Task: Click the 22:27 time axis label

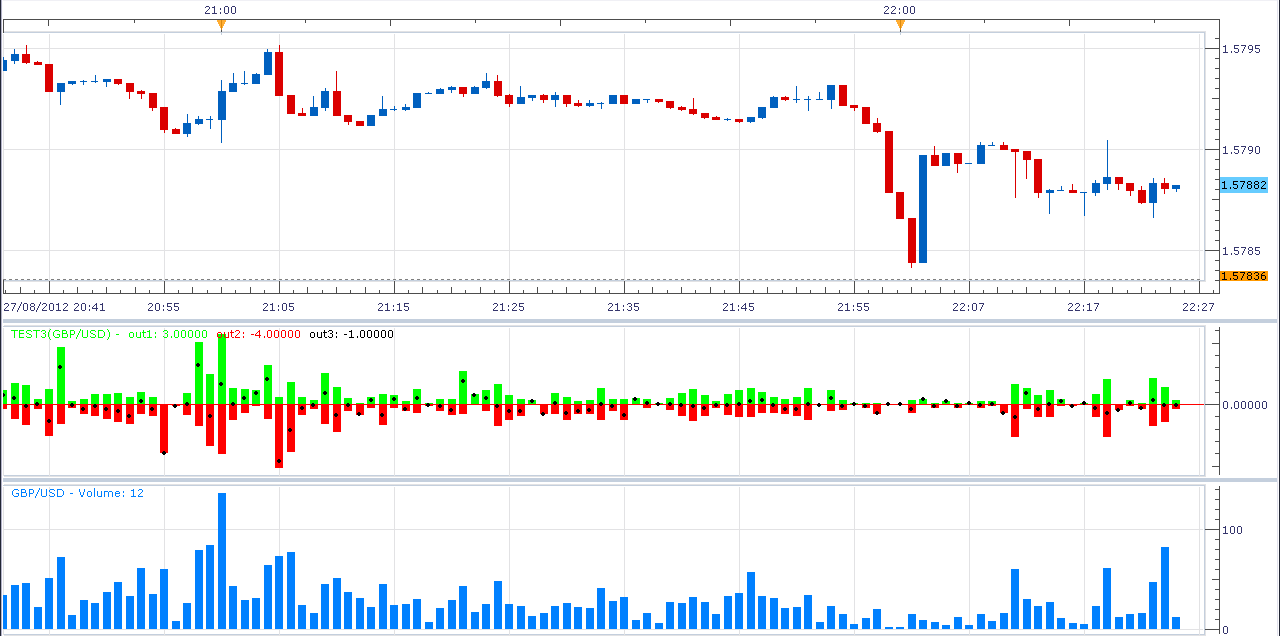Action: [1198, 307]
